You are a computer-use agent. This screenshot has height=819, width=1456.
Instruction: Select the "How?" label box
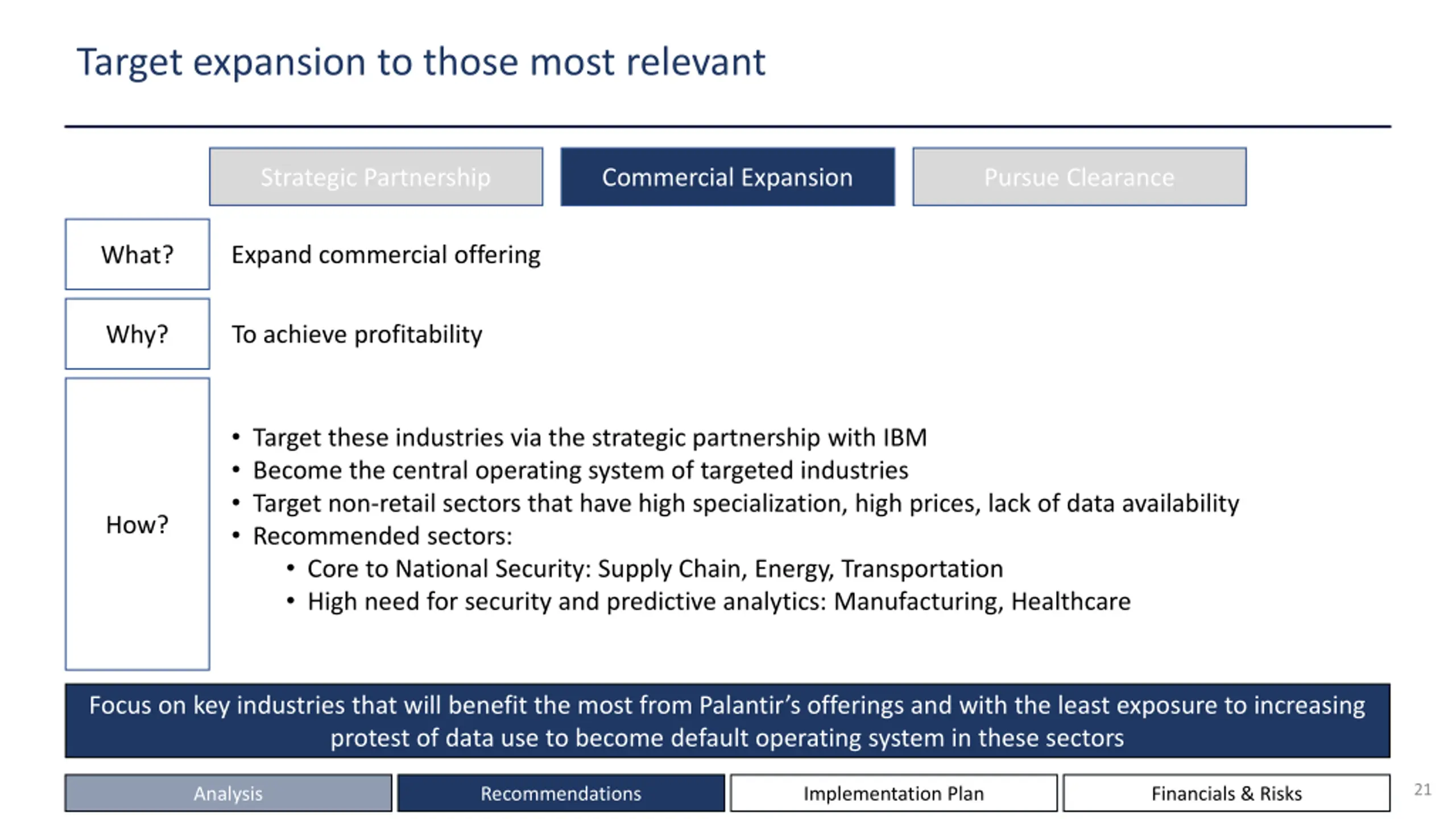click(x=137, y=524)
